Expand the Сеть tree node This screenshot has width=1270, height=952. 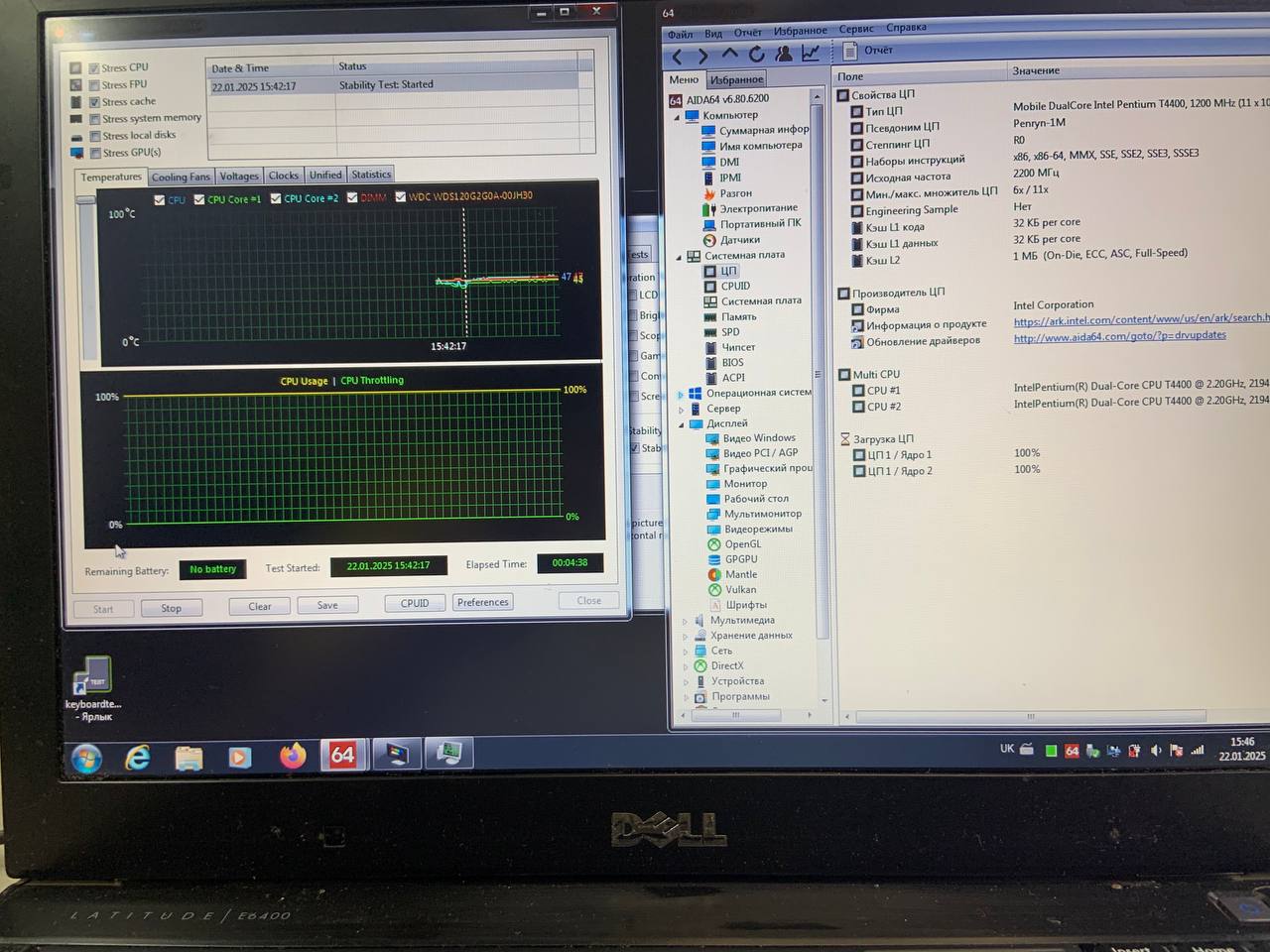point(685,652)
